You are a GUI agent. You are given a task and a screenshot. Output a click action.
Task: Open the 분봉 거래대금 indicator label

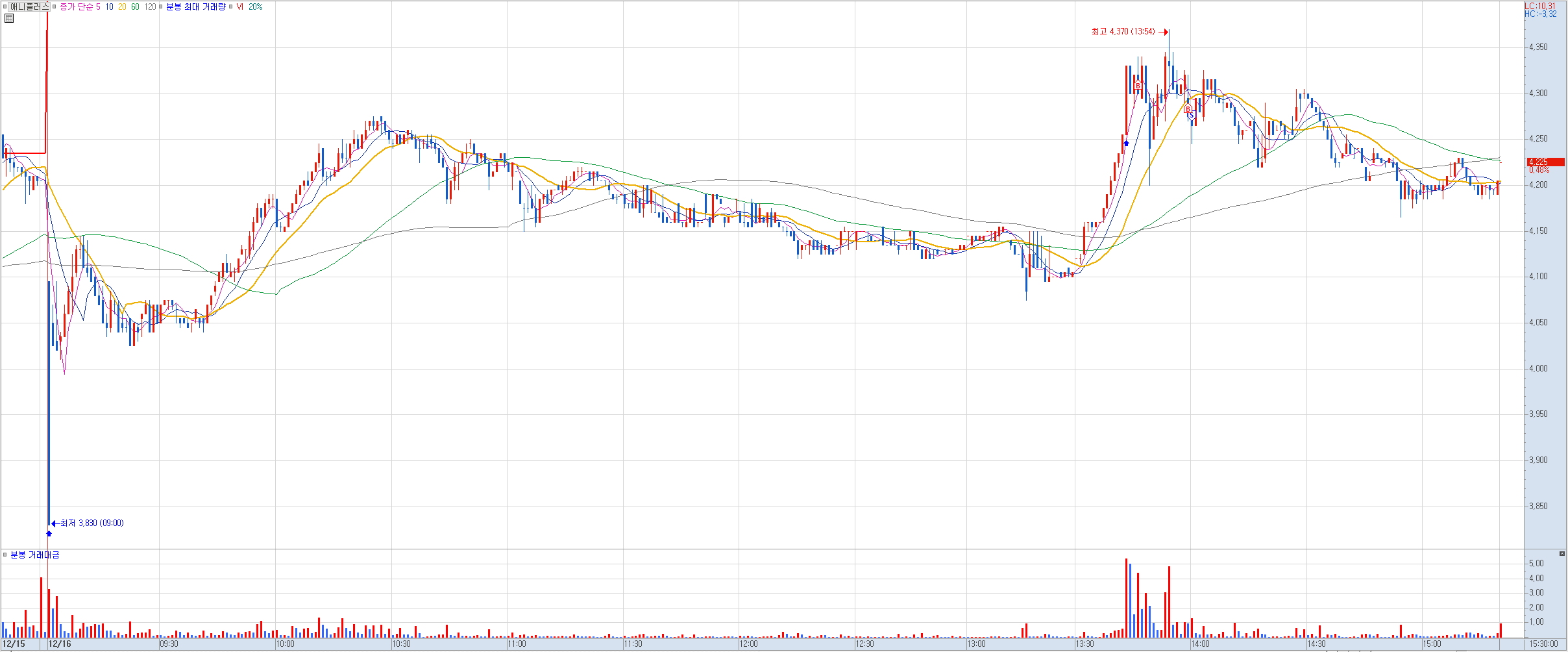[35, 555]
